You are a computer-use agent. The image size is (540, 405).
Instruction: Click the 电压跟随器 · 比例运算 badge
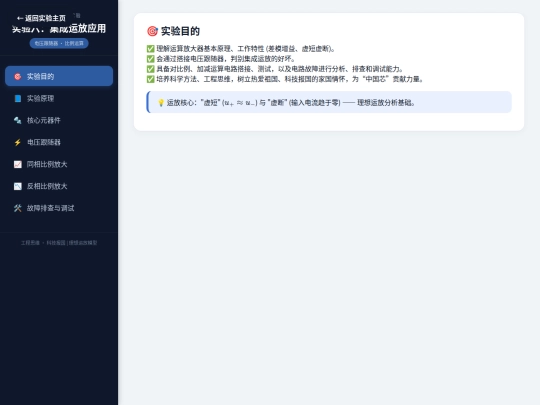click(x=59, y=43)
